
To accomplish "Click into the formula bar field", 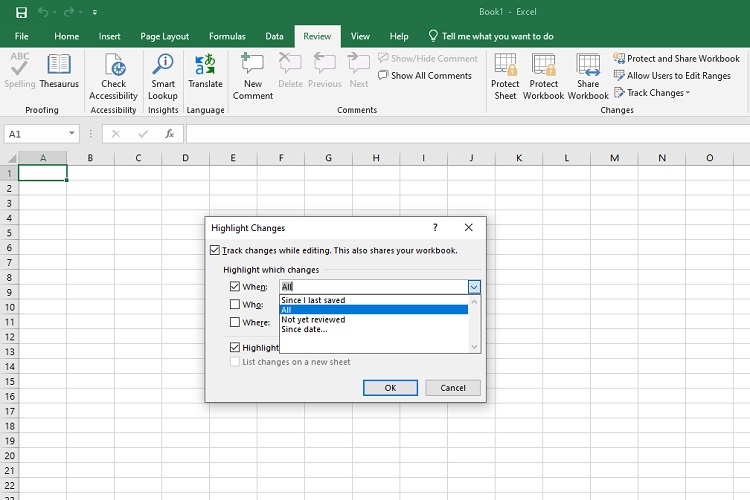I will click(460, 134).
